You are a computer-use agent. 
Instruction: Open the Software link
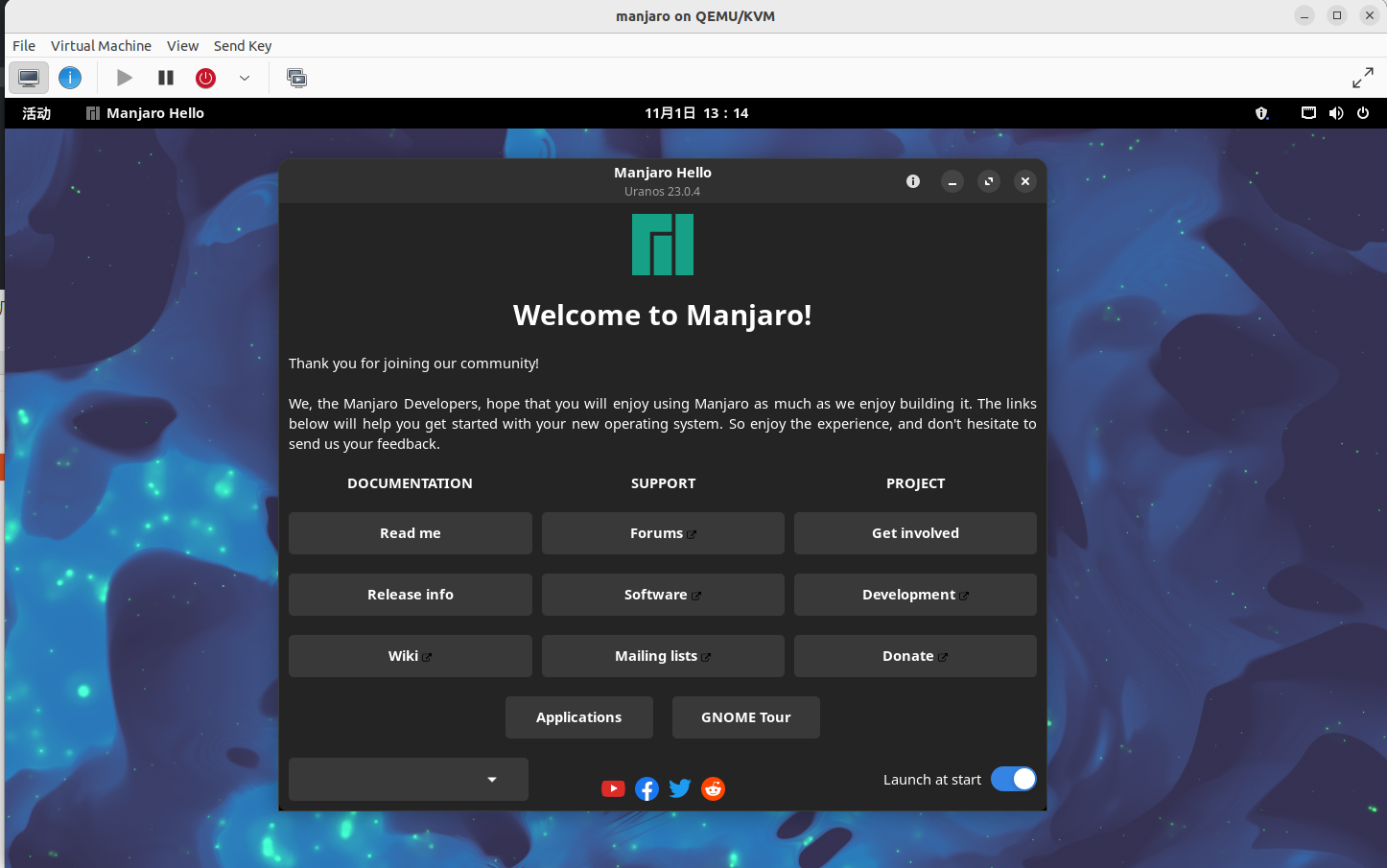pyautogui.click(x=663, y=595)
